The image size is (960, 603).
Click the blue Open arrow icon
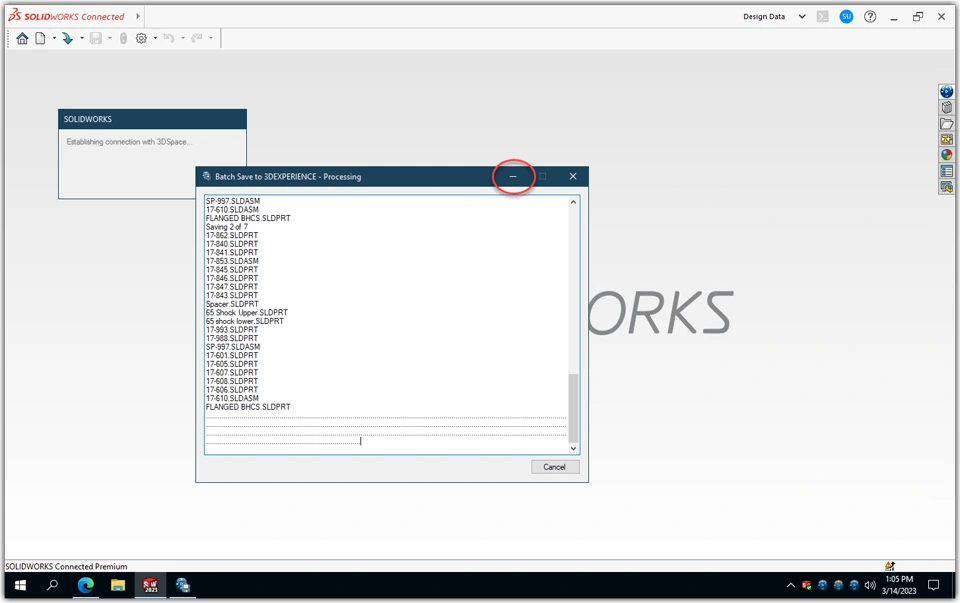tap(67, 39)
